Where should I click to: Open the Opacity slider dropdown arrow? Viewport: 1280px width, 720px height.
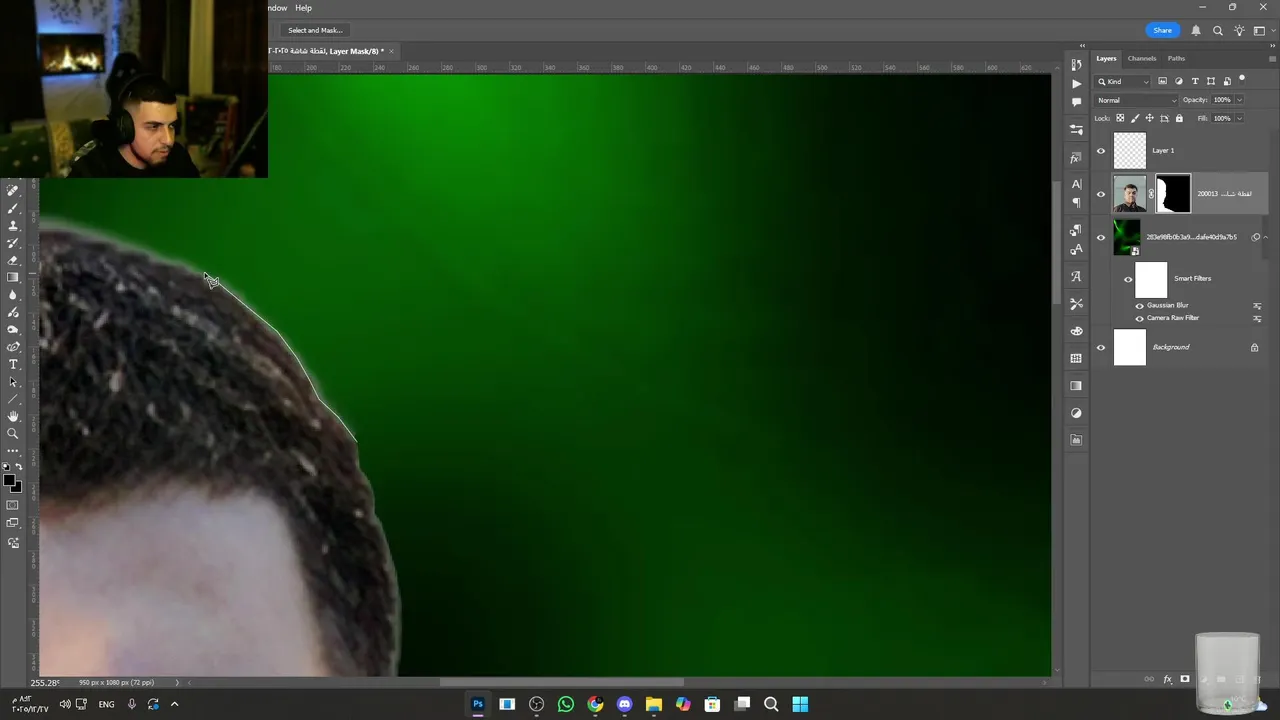(x=1239, y=100)
